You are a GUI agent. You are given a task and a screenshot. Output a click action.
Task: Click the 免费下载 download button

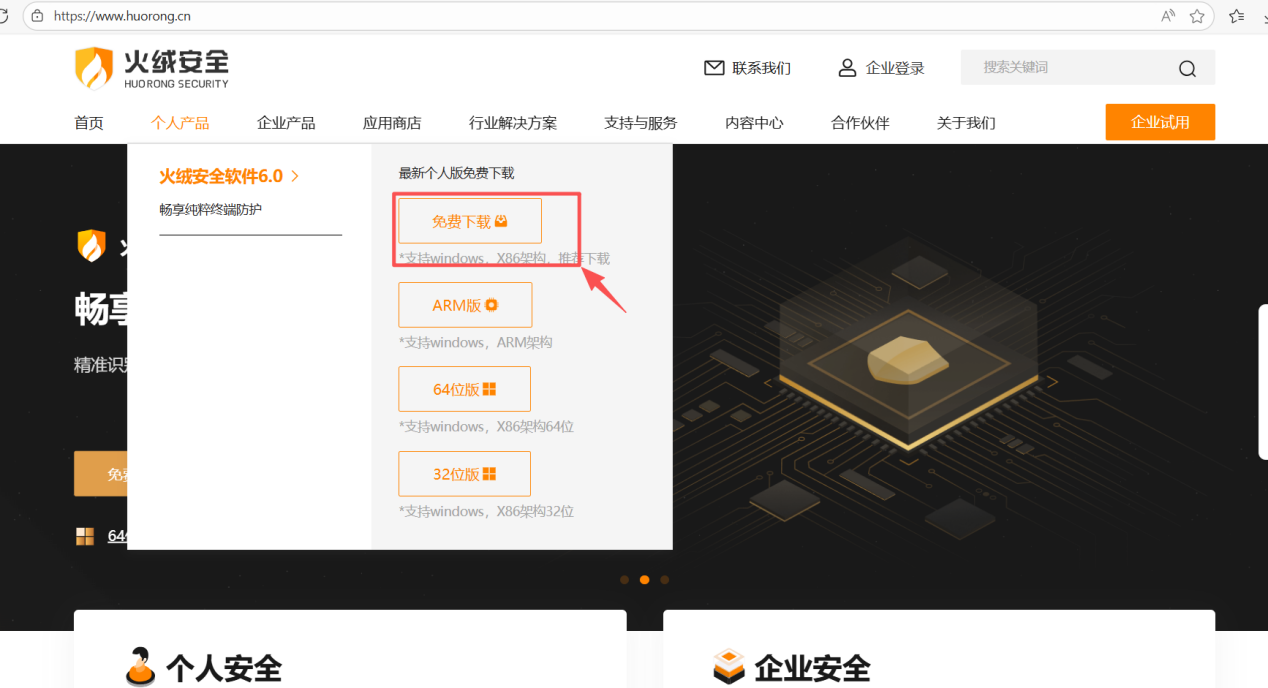(x=470, y=221)
